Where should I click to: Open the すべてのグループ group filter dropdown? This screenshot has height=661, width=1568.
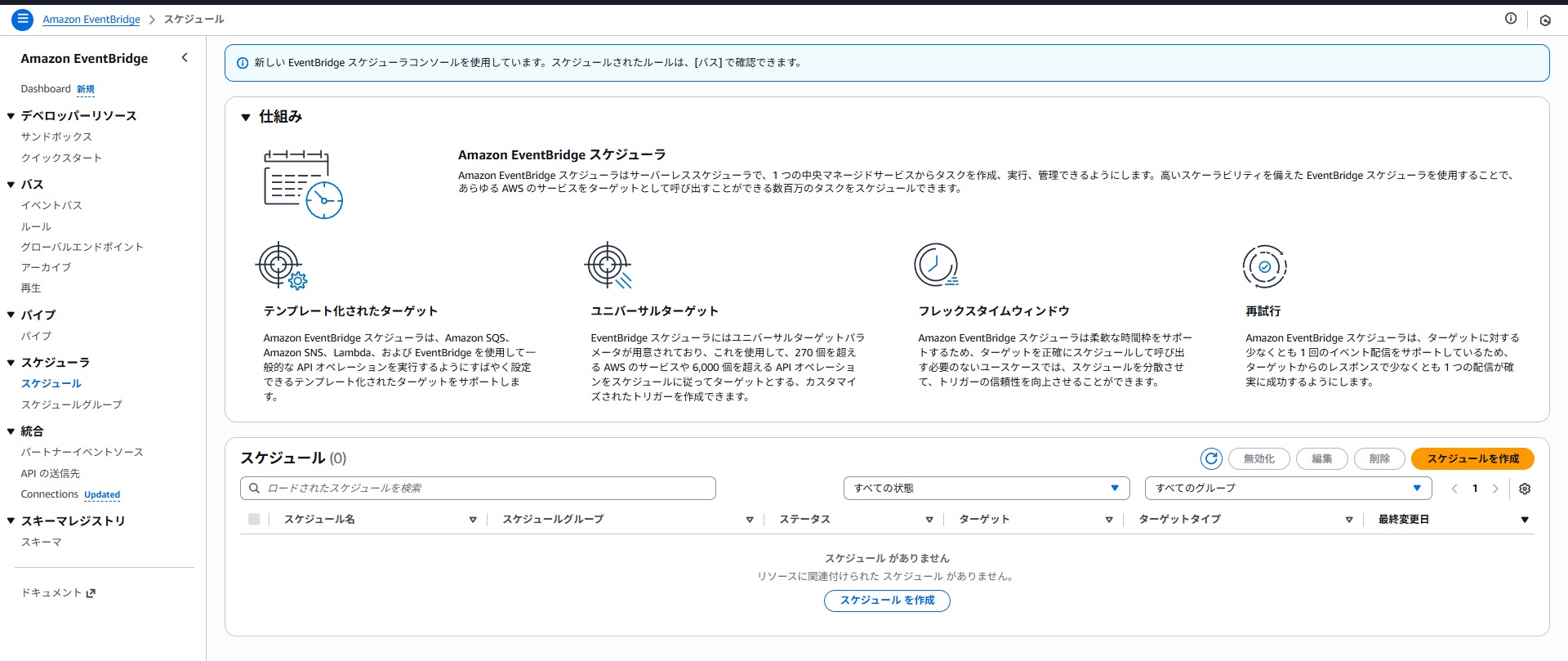click(x=1288, y=489)
